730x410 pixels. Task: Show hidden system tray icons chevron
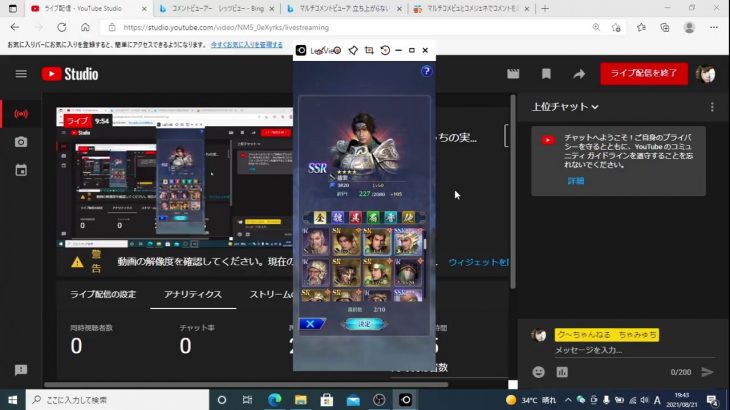(568, 400)
